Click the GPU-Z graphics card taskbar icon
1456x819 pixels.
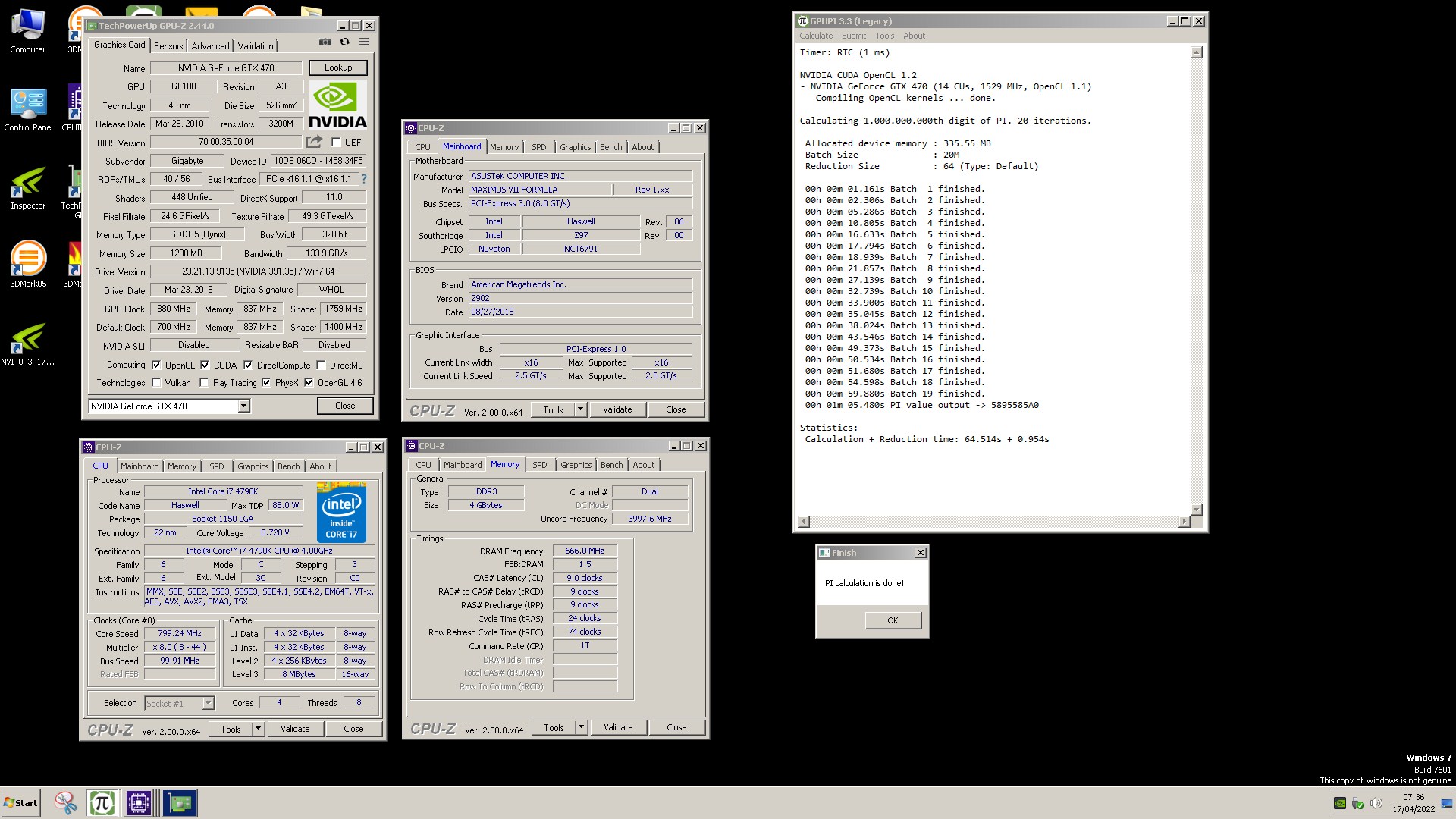pos(180,803)
